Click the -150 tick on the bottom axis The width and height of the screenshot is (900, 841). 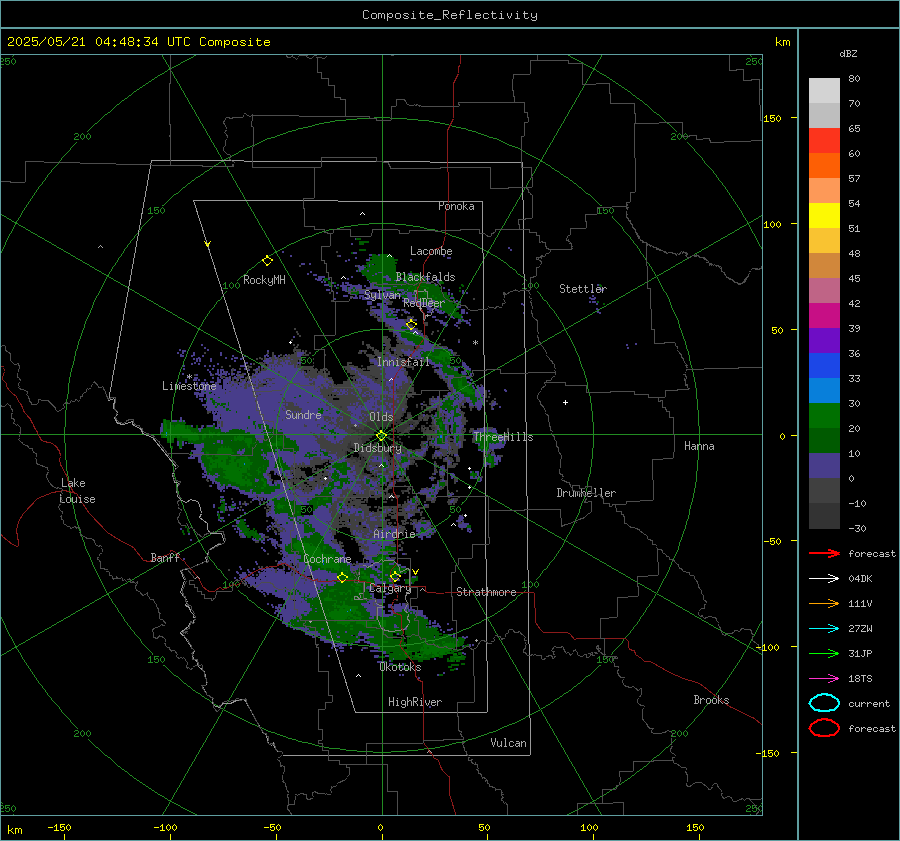tap(59, 827)
